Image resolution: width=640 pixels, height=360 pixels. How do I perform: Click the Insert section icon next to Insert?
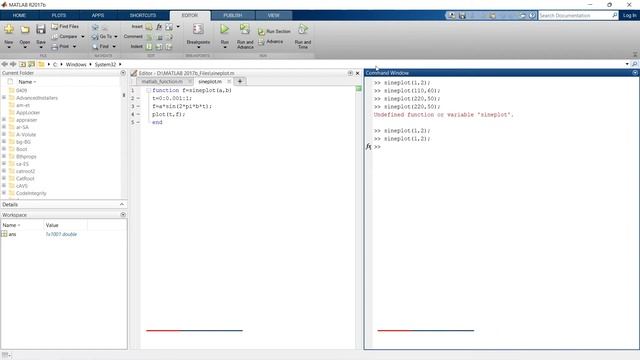[x=149, y=27]
